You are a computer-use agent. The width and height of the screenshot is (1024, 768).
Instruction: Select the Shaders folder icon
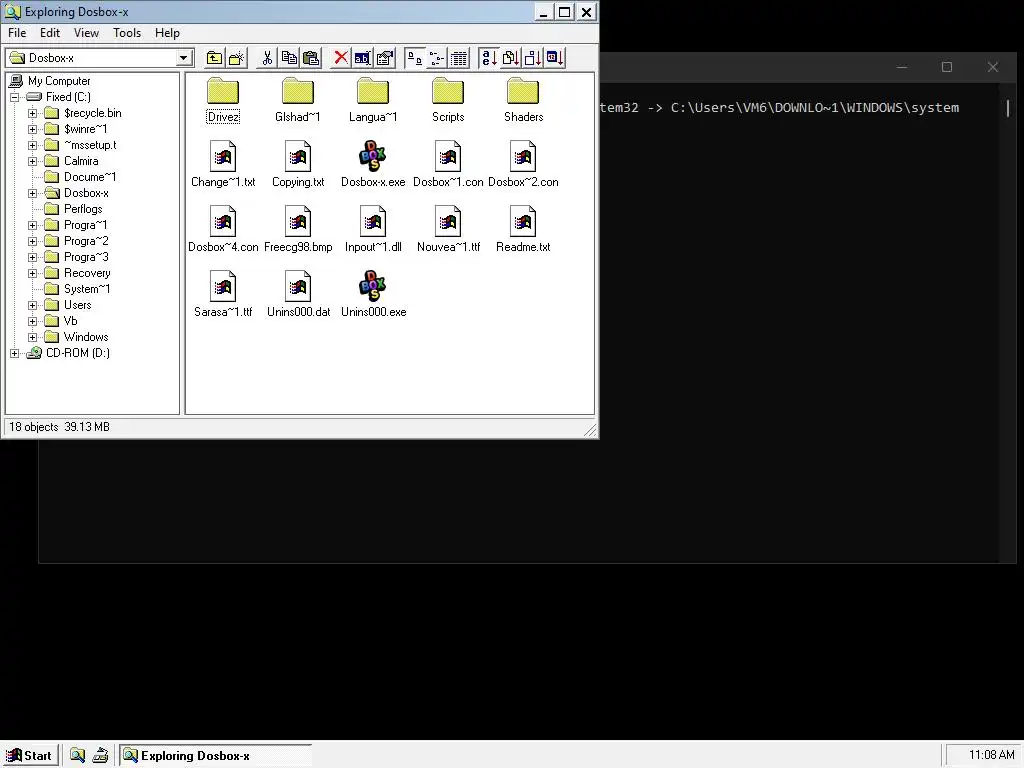tap(523, 101)
